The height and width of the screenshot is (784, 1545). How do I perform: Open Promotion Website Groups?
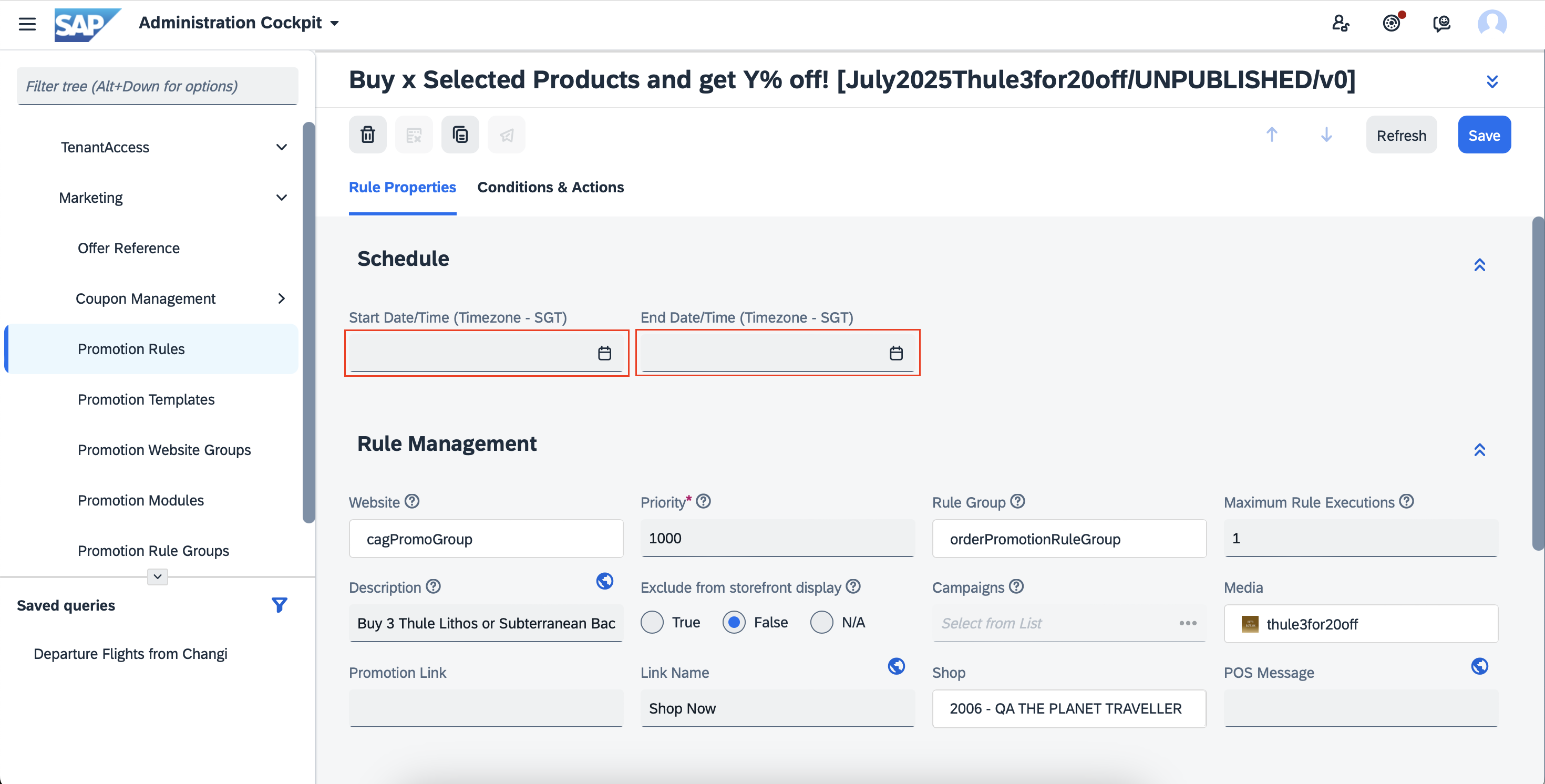pos(164,449)
